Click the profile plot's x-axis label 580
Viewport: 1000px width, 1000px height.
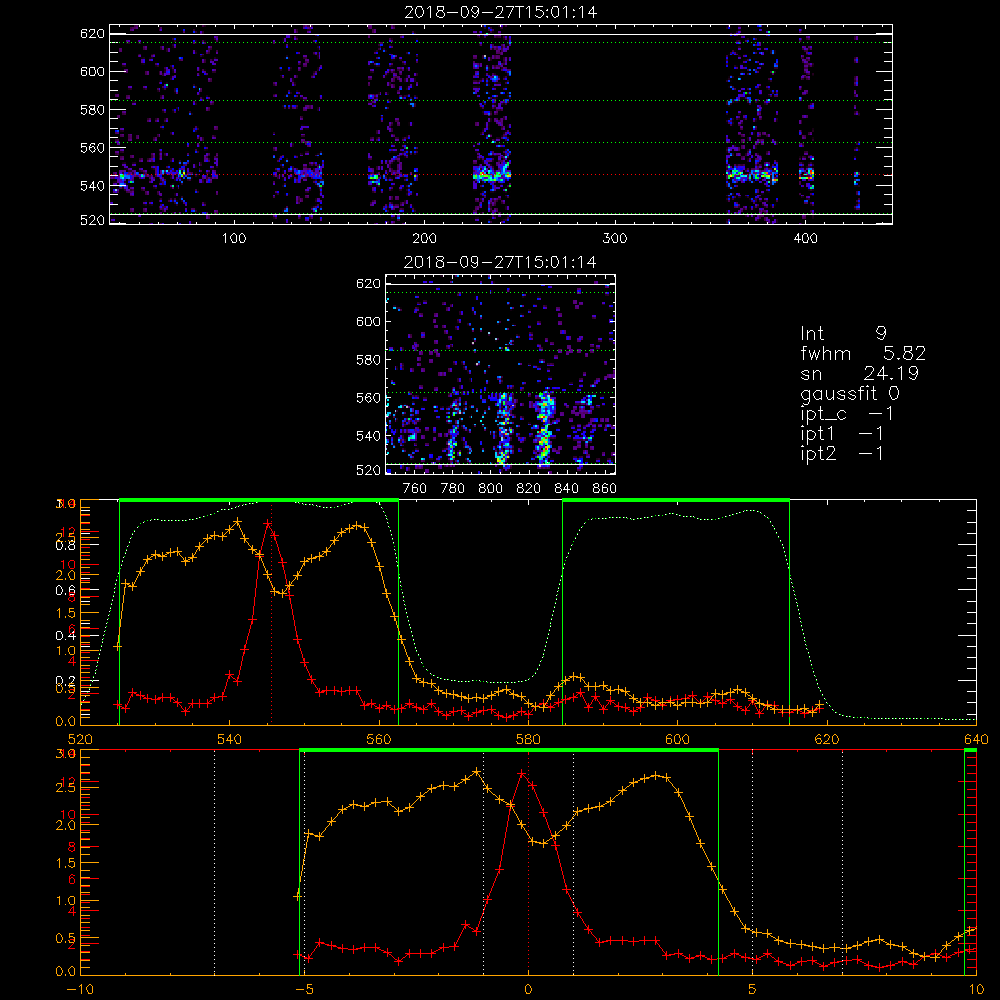point(528,740)
